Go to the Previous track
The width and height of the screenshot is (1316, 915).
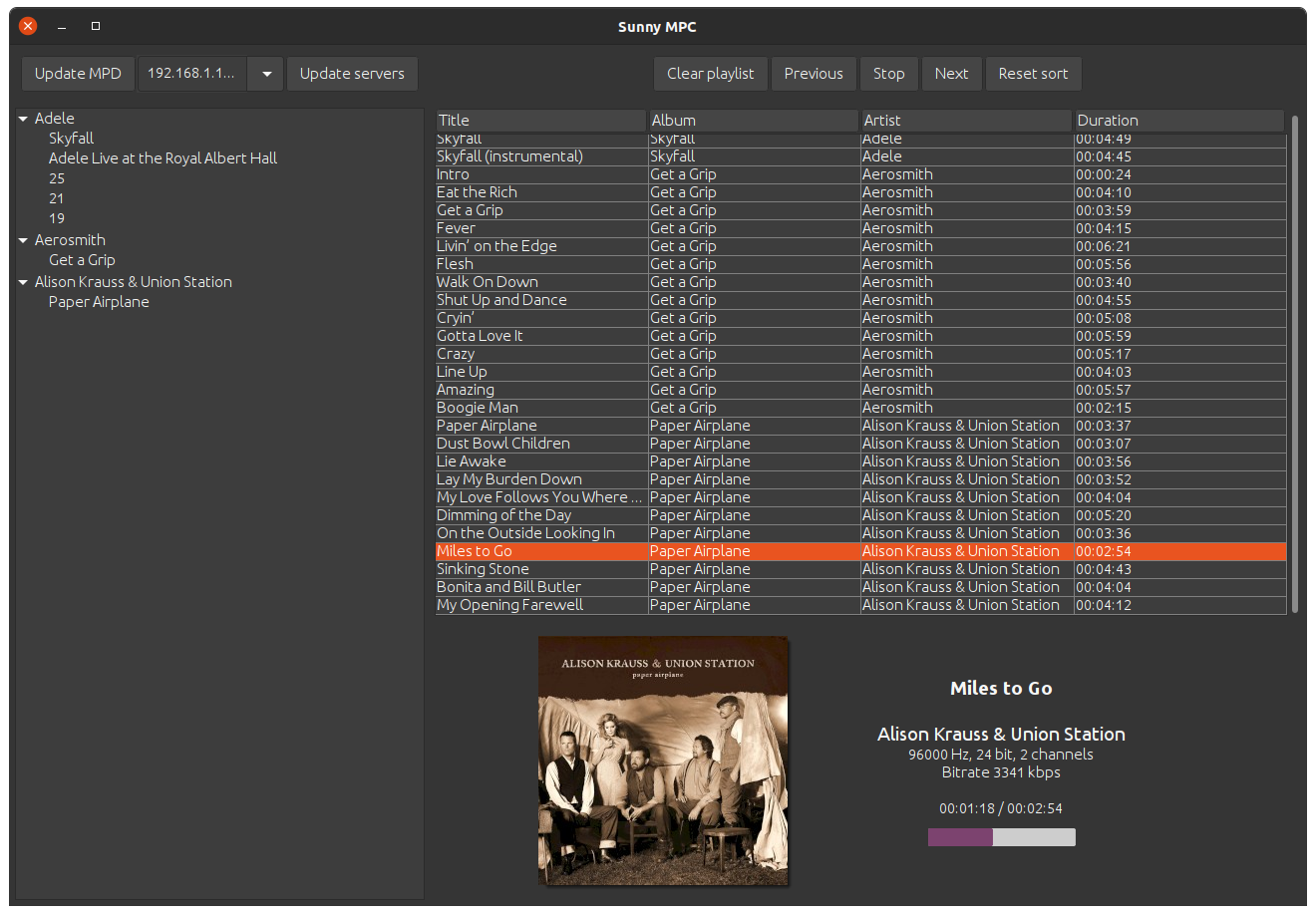(814, 74)
